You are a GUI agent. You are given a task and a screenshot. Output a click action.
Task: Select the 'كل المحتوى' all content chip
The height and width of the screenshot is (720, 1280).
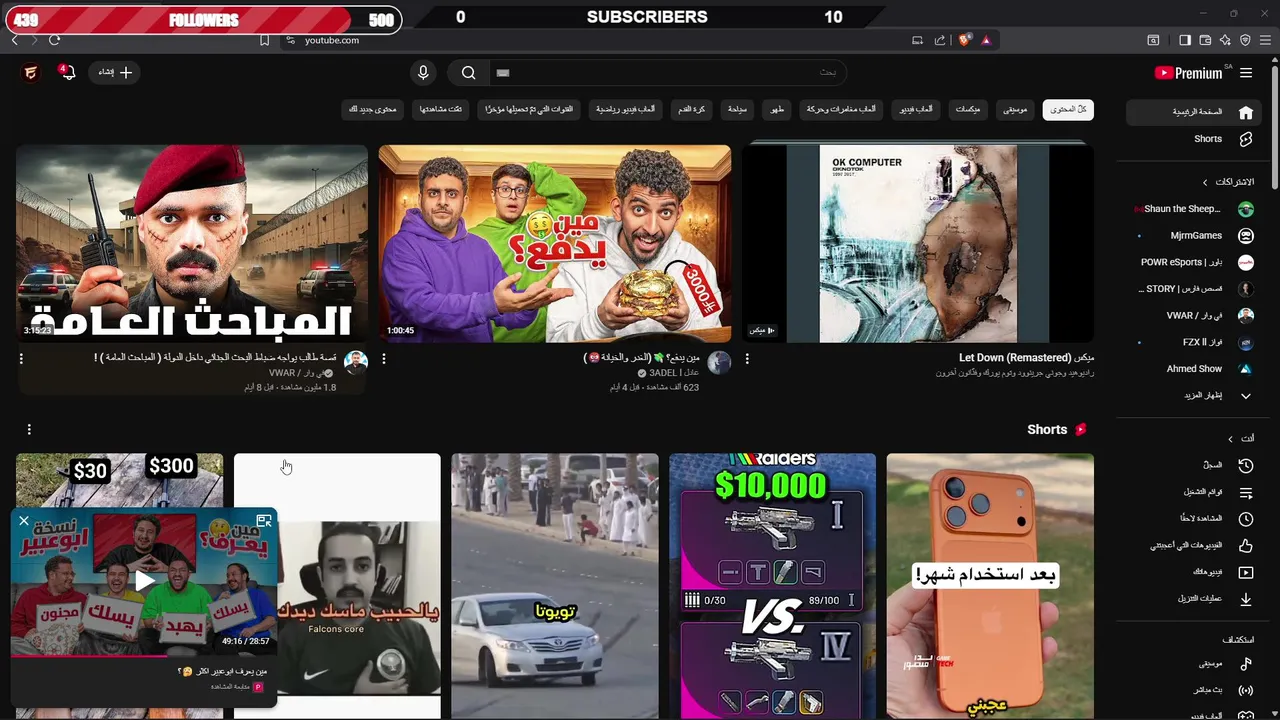pyautogui.click(x=1068, y=109)
